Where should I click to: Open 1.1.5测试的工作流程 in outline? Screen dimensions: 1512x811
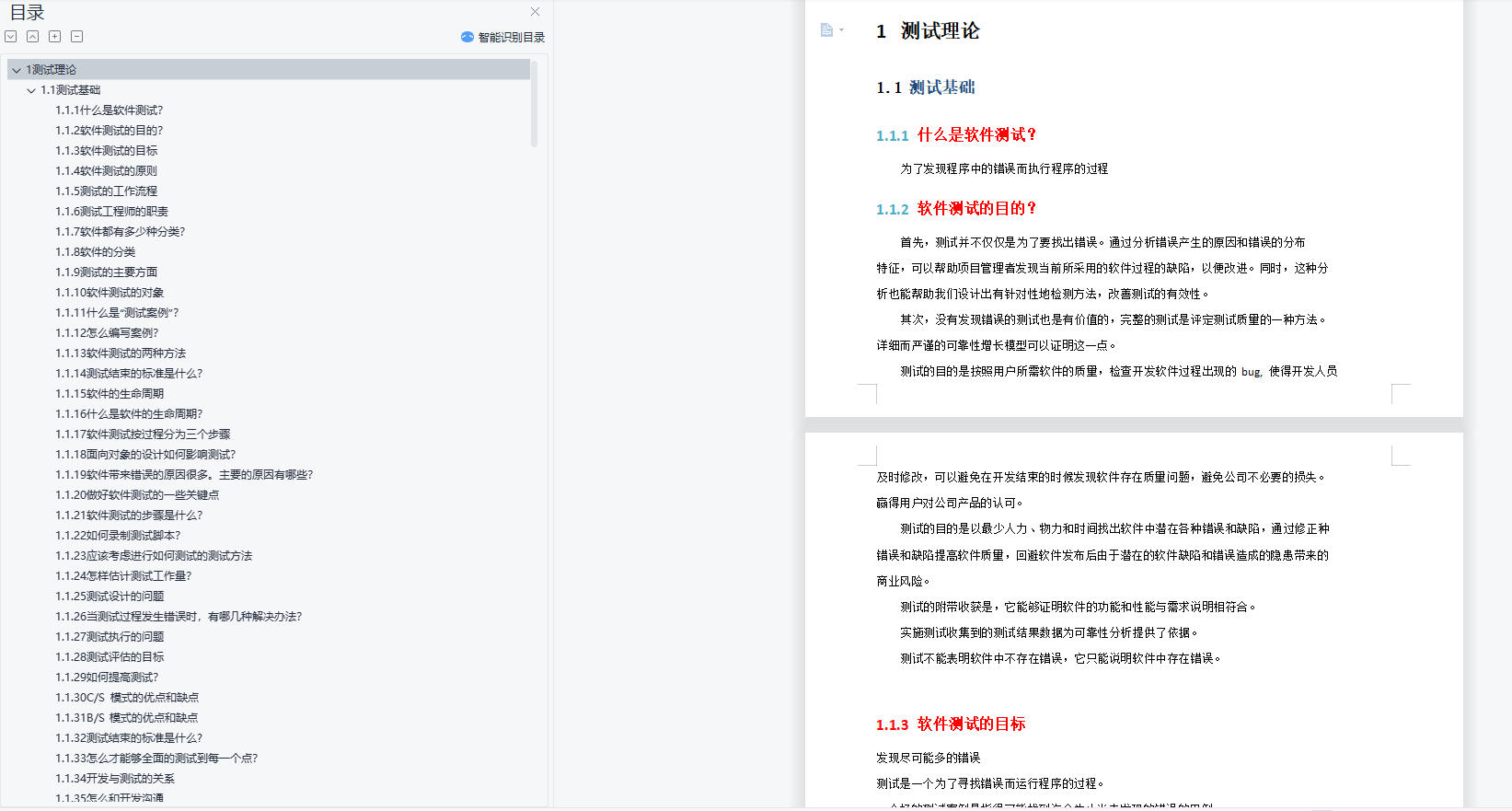pos(107,191)
